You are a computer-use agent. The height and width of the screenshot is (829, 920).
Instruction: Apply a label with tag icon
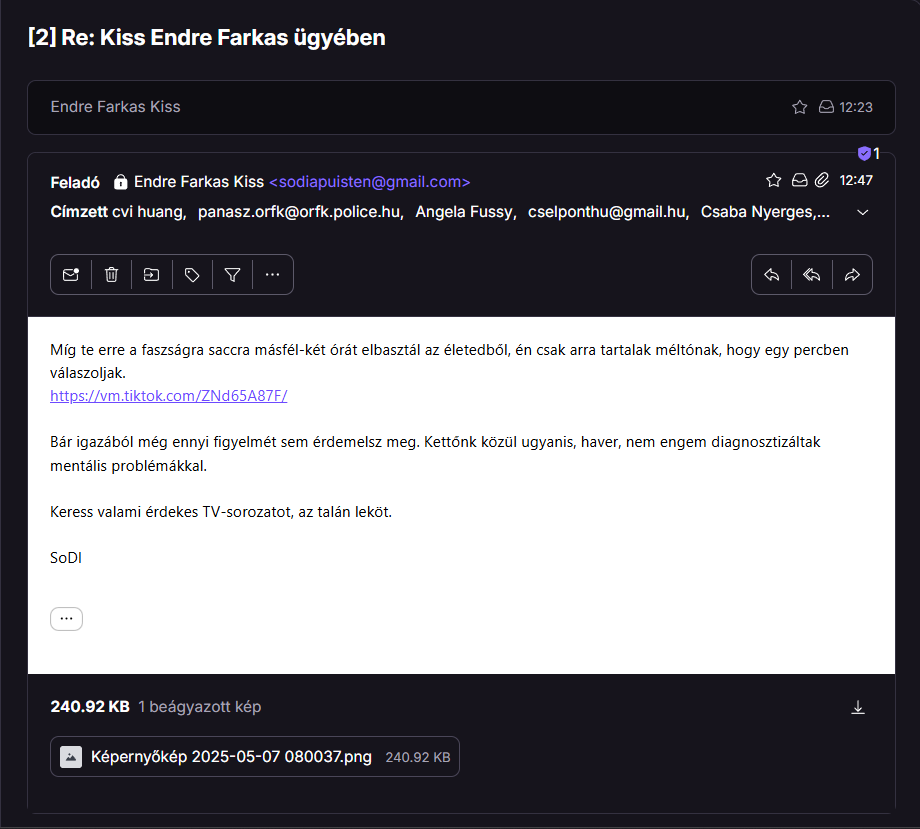pyautogui.click(x=192, y=275)
